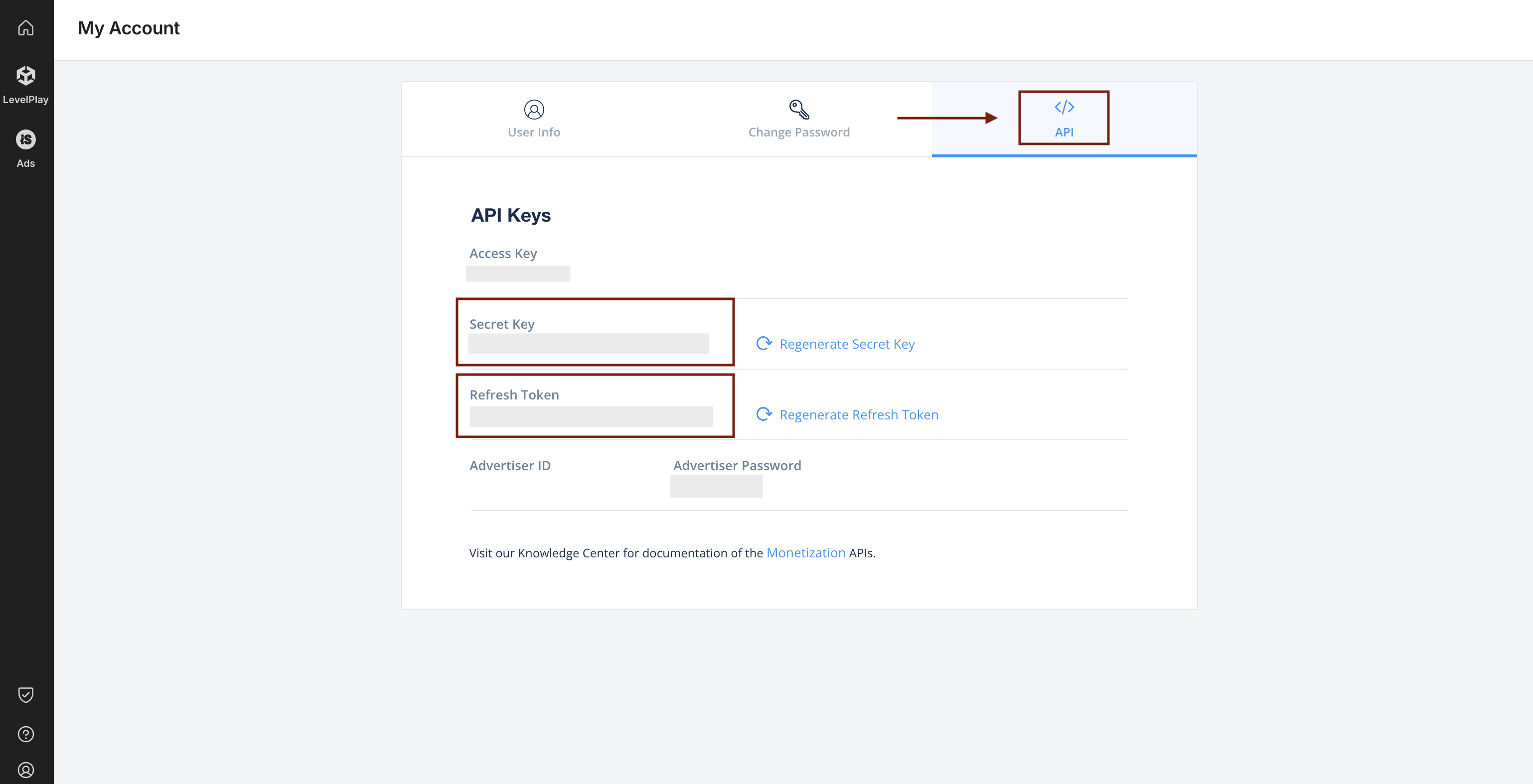Open the Monetization APIs documentation link
The image size is (1533, 784).
point(805,552)
